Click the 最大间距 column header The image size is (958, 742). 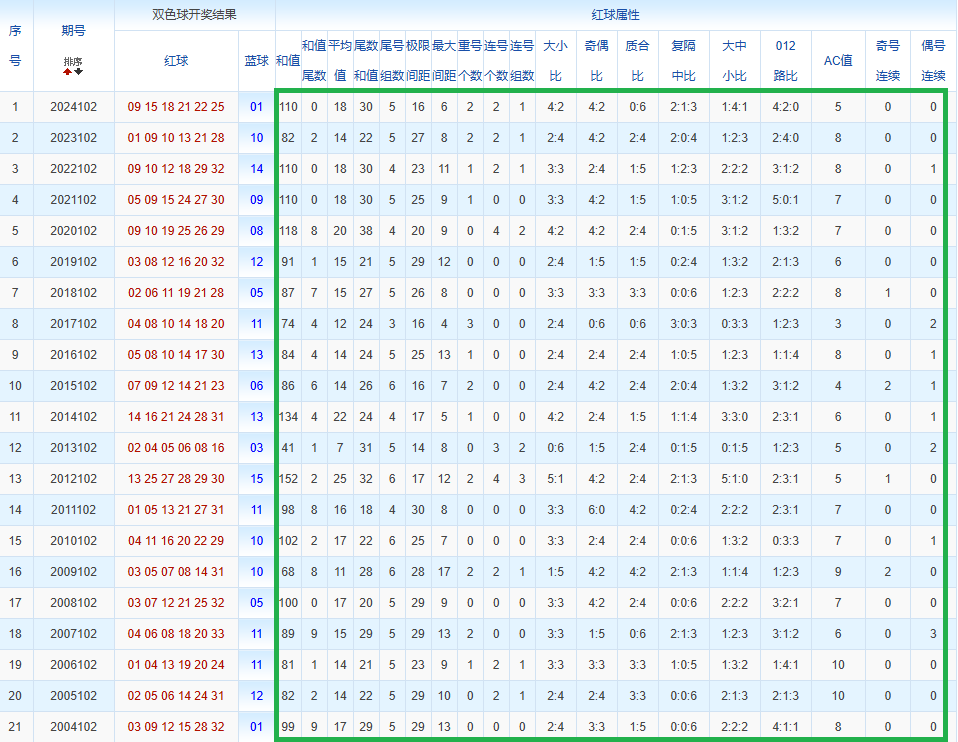tap(444, 61)
